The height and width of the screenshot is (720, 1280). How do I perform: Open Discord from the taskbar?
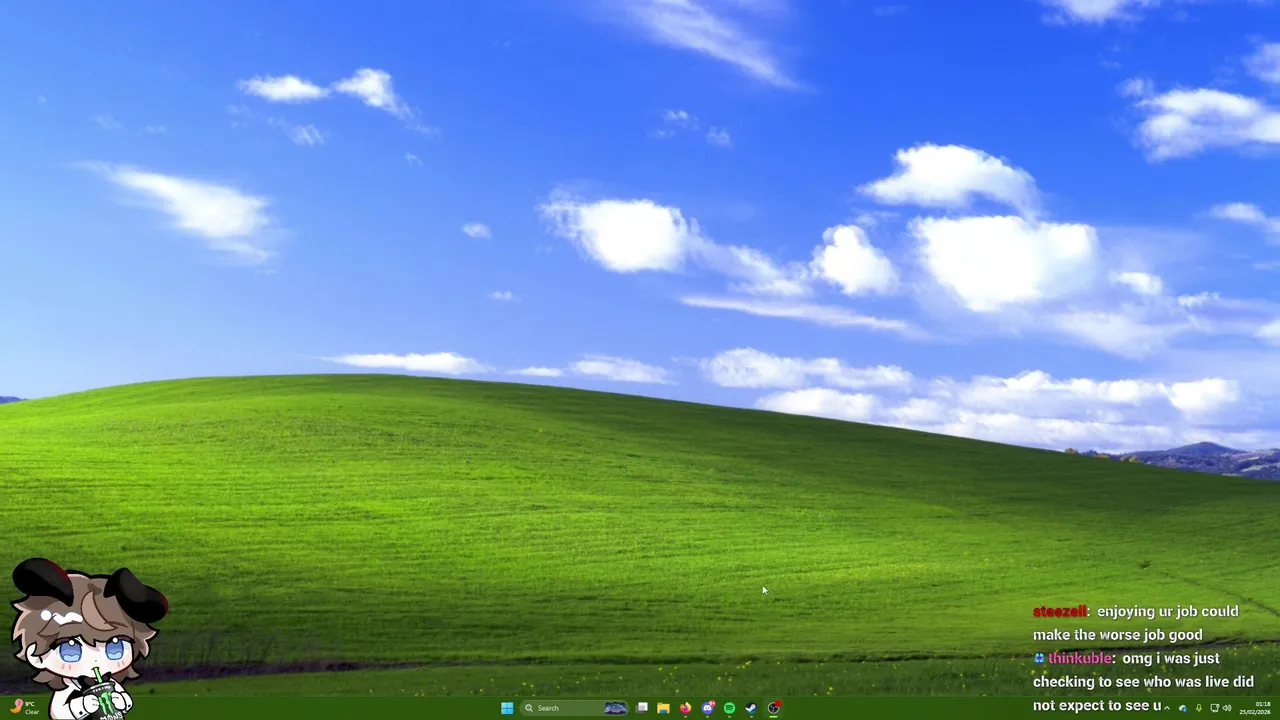click(708, 708)
